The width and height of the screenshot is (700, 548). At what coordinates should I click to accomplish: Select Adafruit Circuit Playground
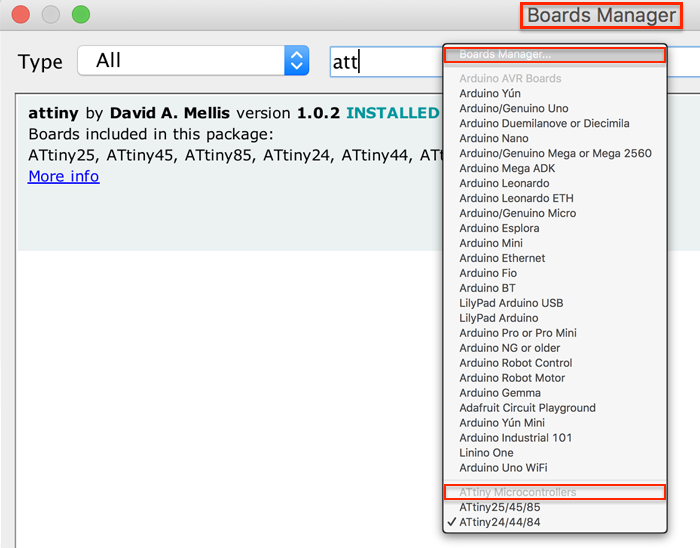[x=555, y=408]
